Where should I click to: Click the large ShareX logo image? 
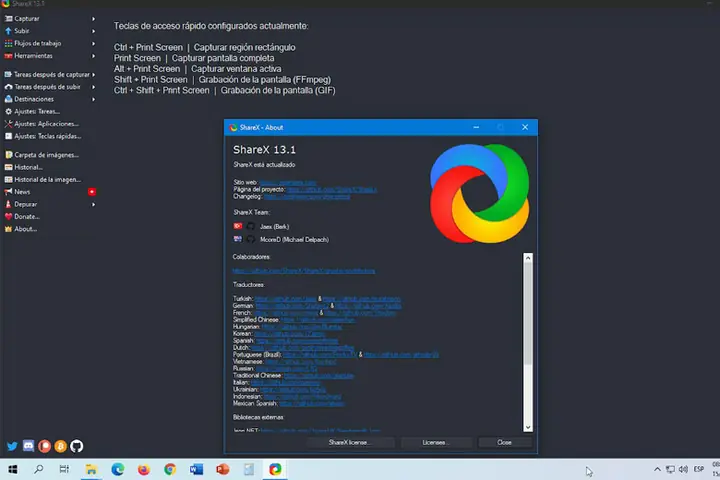click(x=479, y=193)
